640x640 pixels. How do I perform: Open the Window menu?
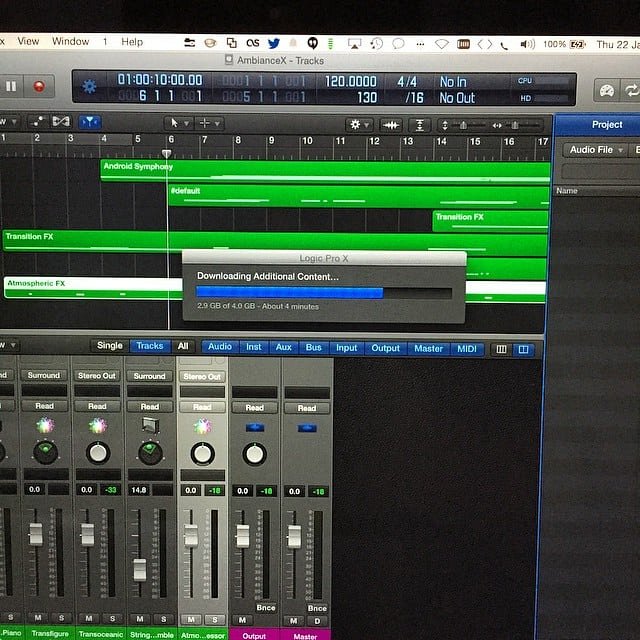pos(70,42)
